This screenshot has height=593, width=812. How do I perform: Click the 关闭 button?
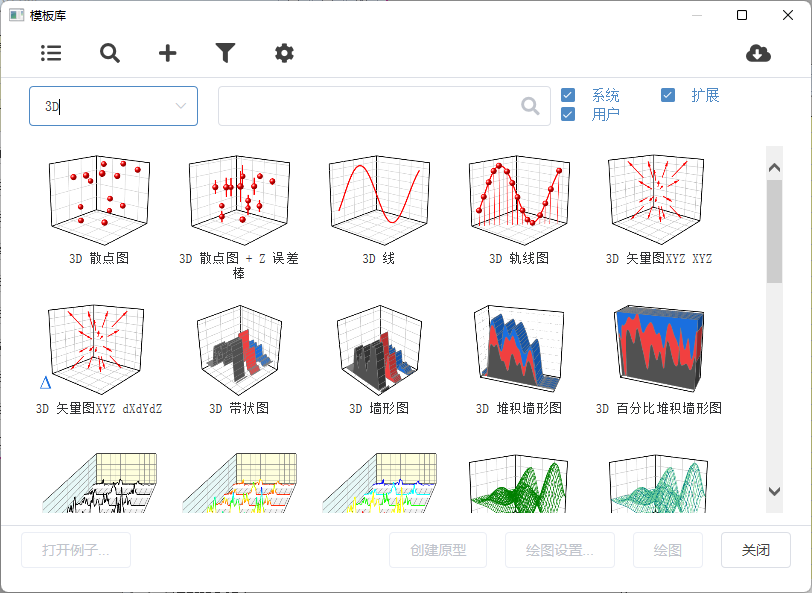coord(755,550)
